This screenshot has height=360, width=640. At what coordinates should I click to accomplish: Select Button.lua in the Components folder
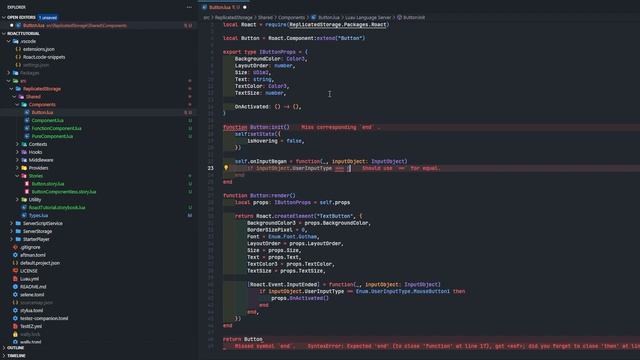[x=98, y=112]
